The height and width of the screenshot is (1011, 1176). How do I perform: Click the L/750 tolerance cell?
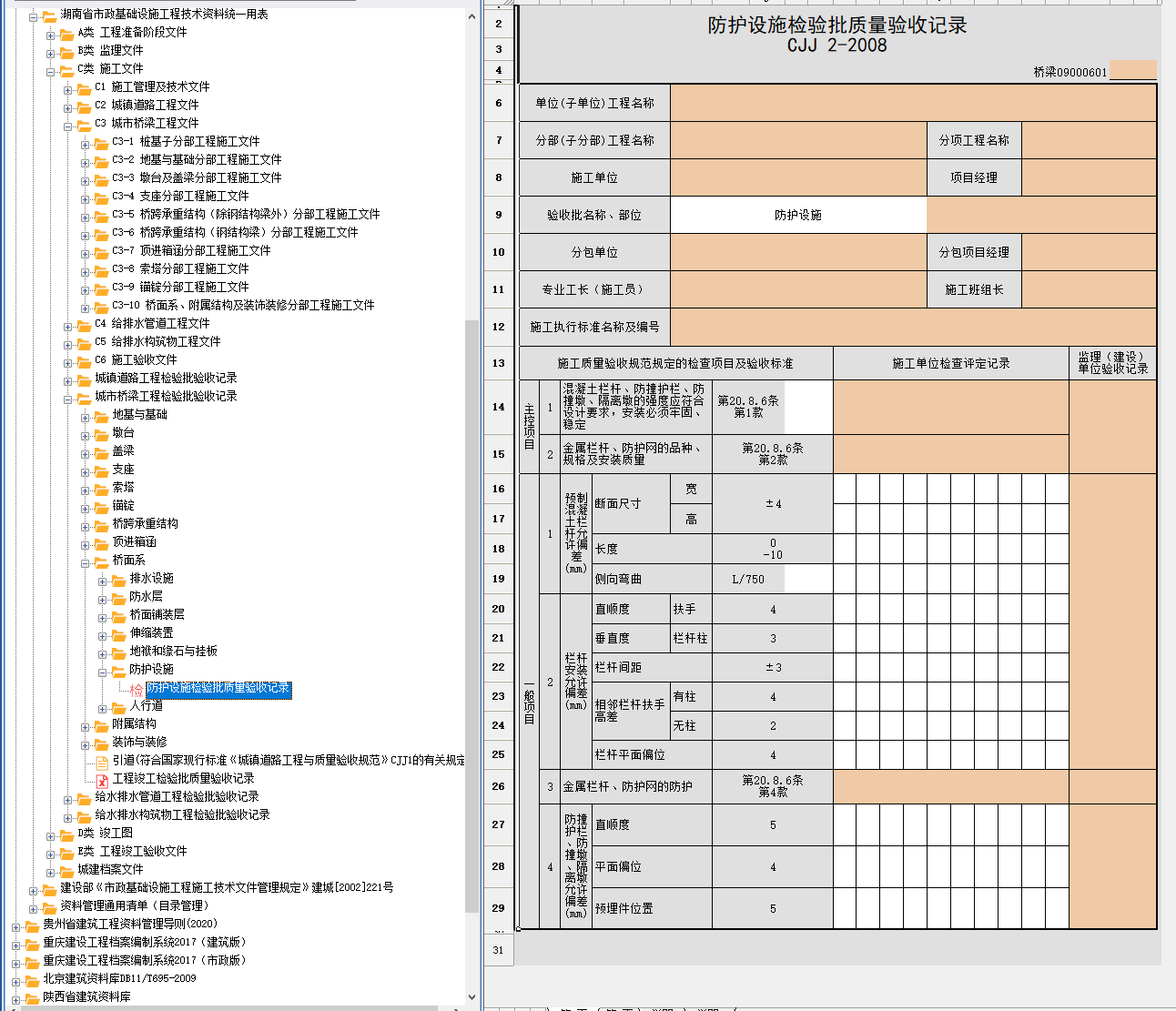click(x=748, y=579)
